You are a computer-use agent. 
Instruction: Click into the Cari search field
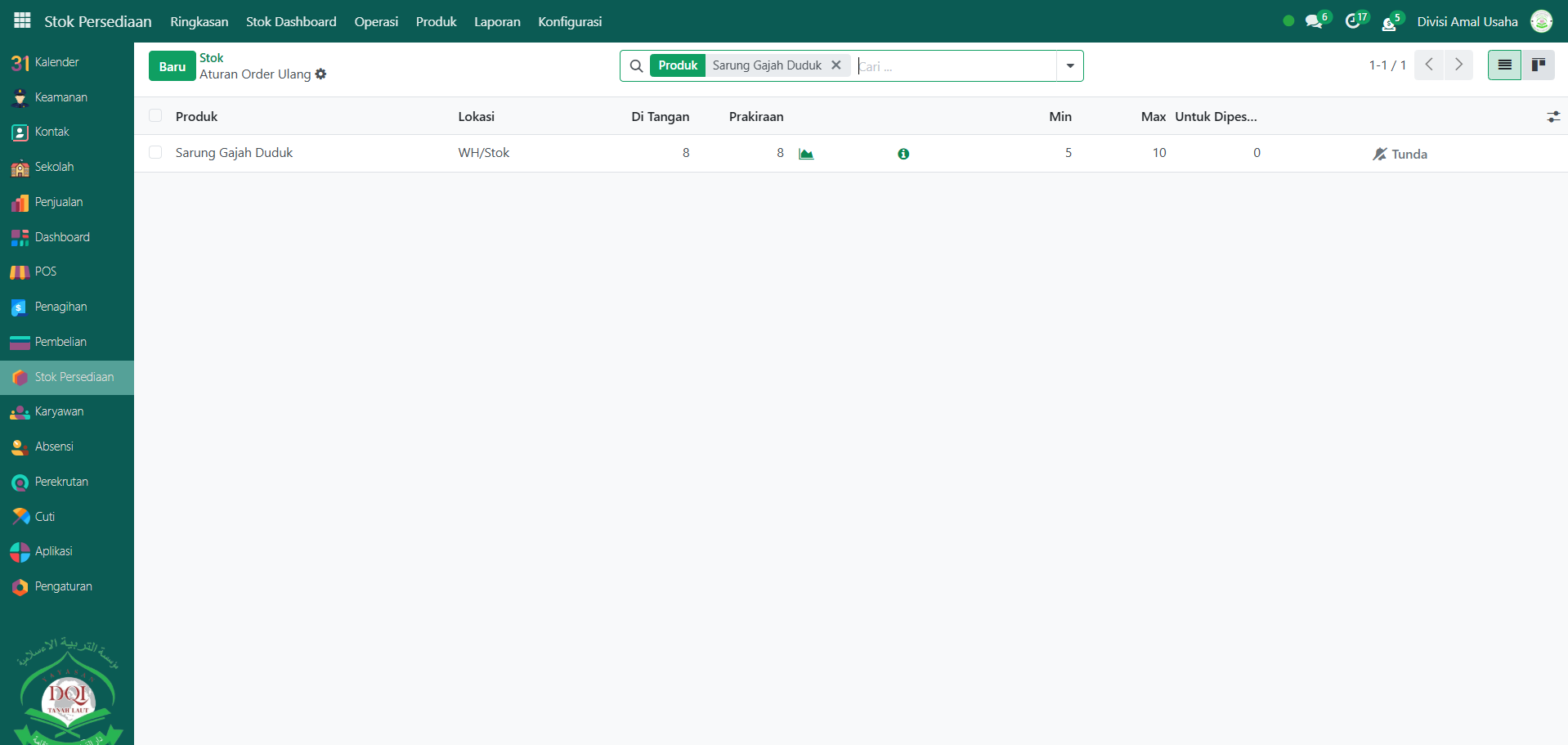click(955, 66)
